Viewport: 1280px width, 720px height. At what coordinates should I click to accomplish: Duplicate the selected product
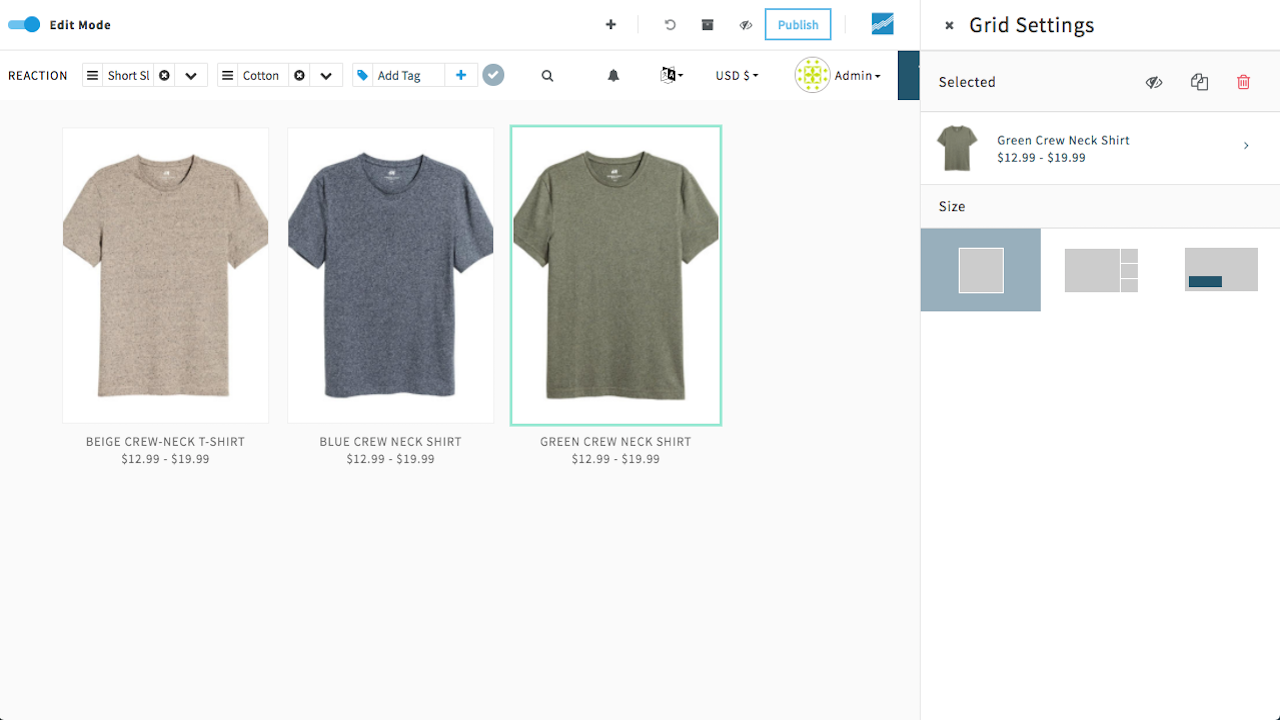tap(1200, 82)
